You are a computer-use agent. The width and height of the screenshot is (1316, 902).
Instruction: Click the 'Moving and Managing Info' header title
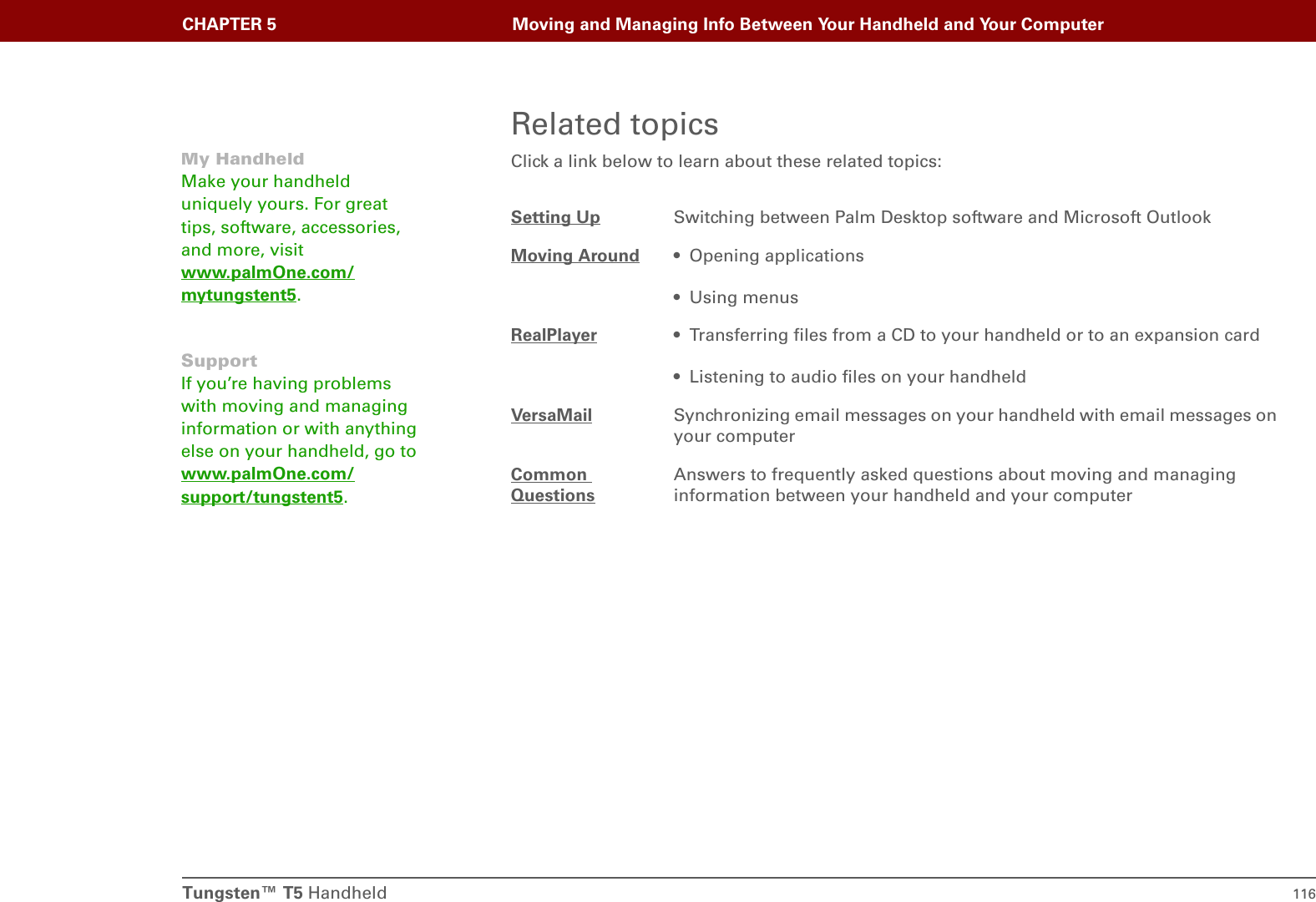807,24
